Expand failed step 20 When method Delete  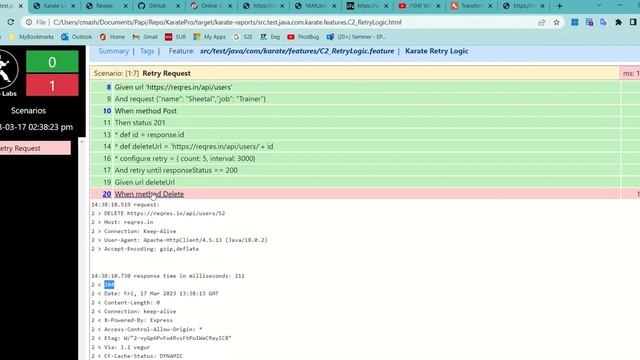pyautogui.click(x=149, y=194)
